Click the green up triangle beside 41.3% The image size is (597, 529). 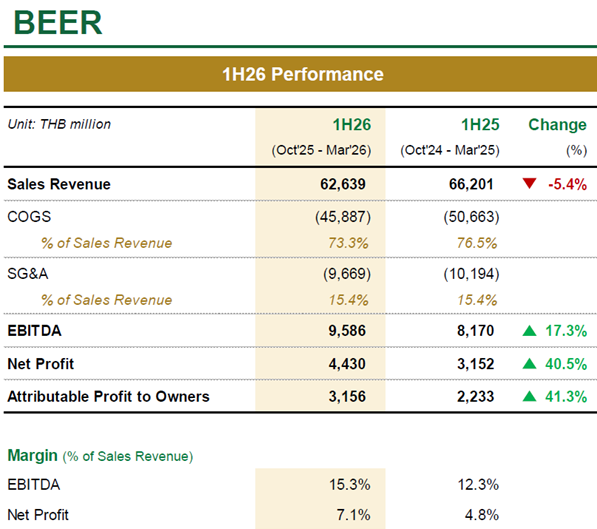530,396
